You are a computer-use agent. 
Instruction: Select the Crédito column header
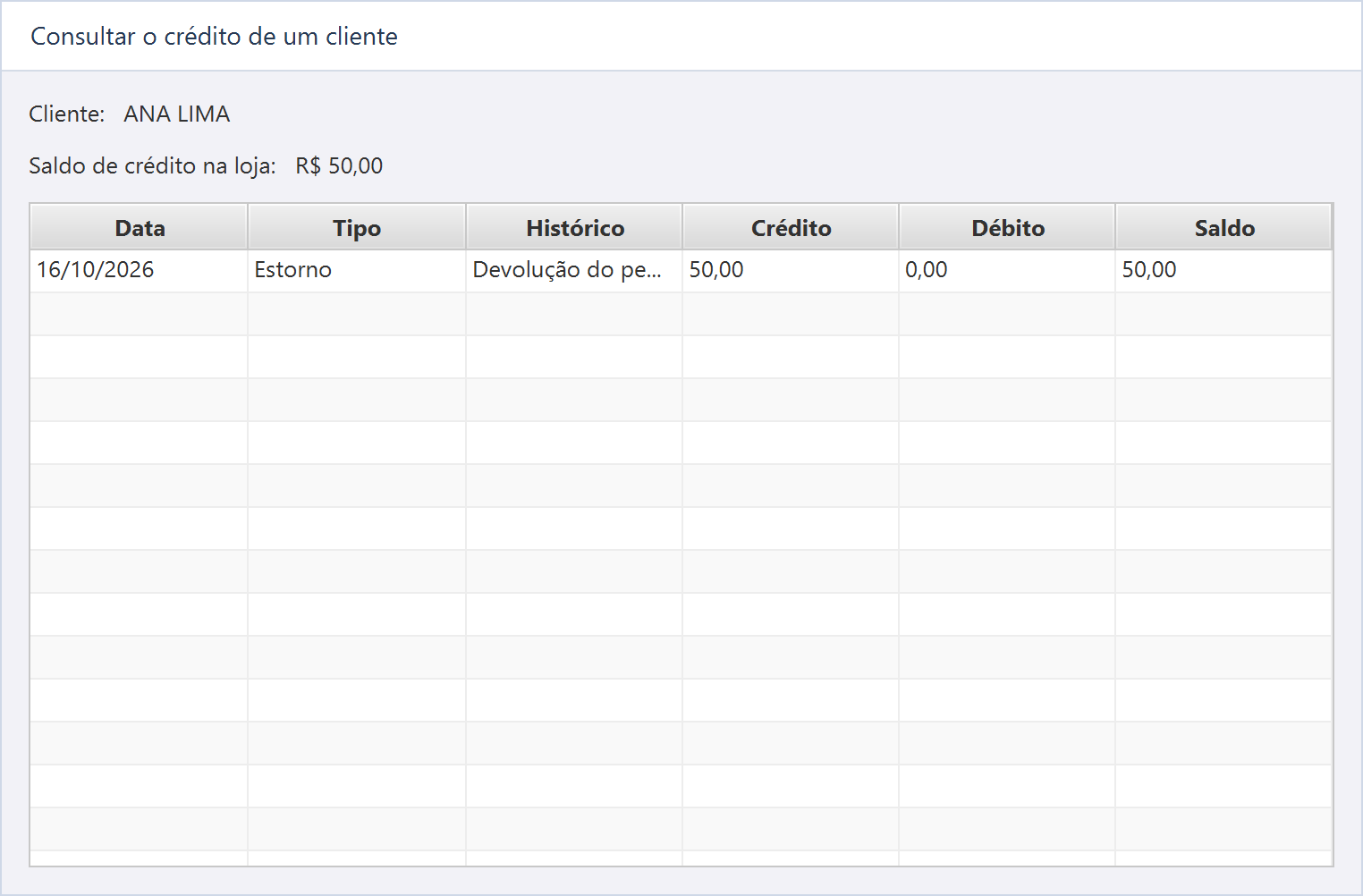pos(791,228)
